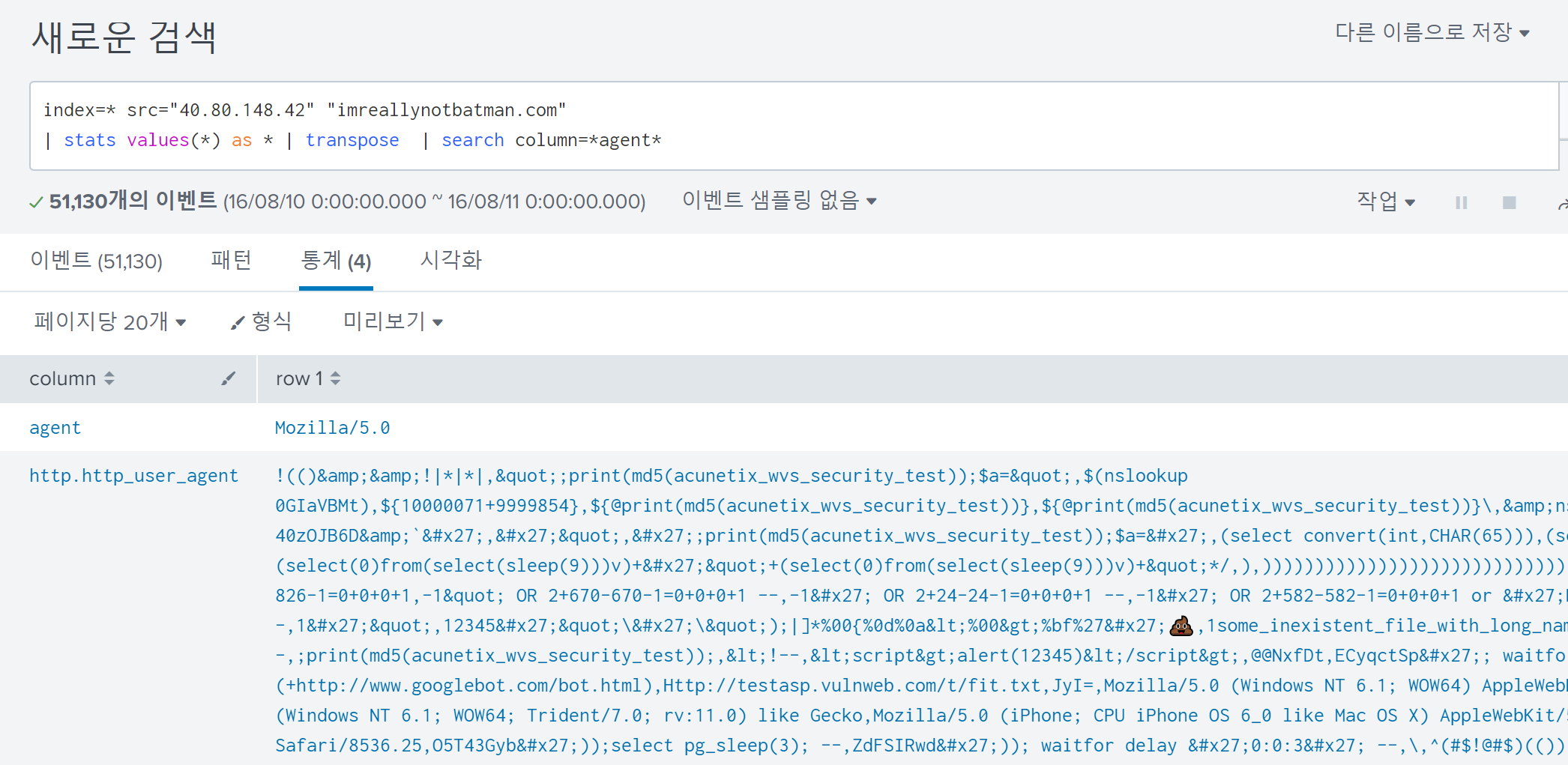
Task: Open the 시각화 visualization tab
Action: tap(450, 260)
